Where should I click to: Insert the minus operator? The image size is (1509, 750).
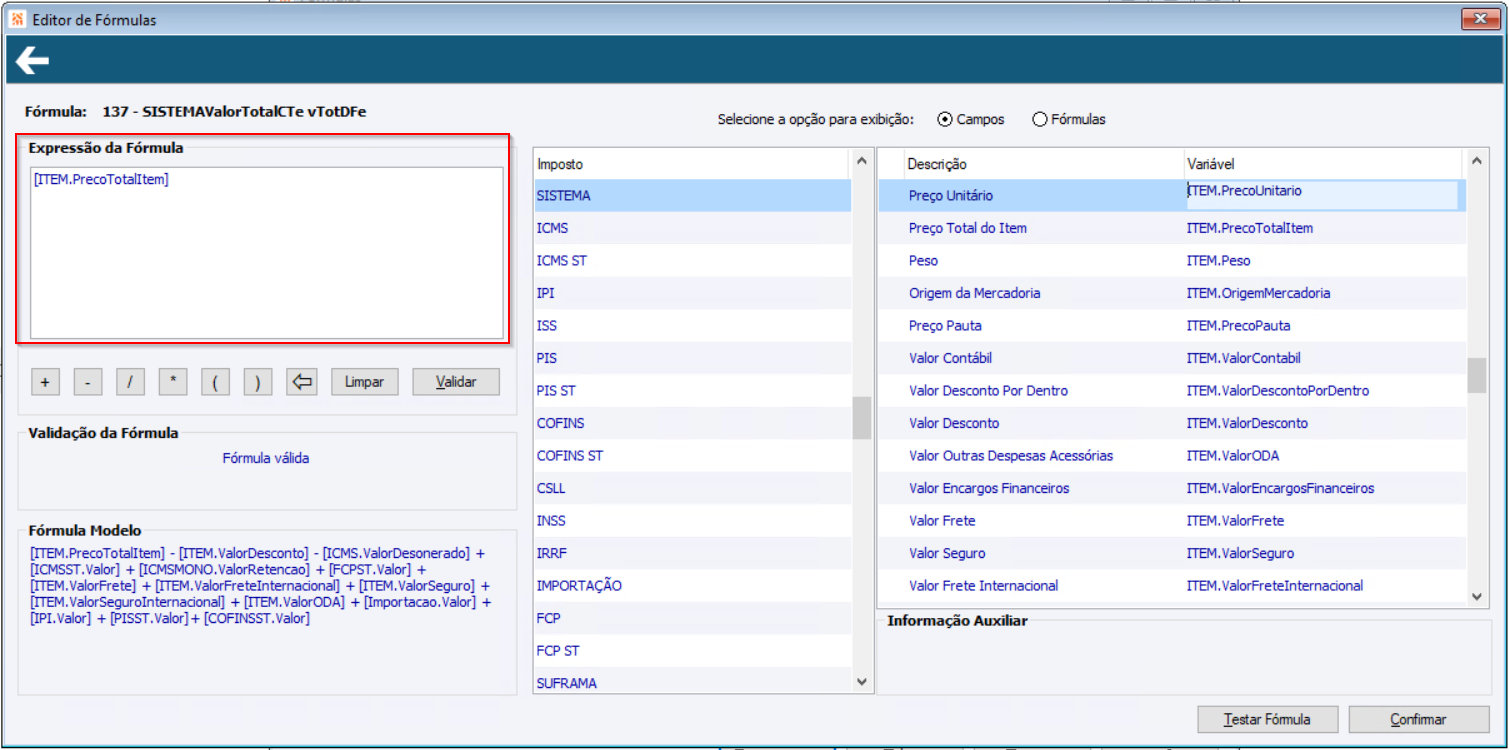point(88,382)
